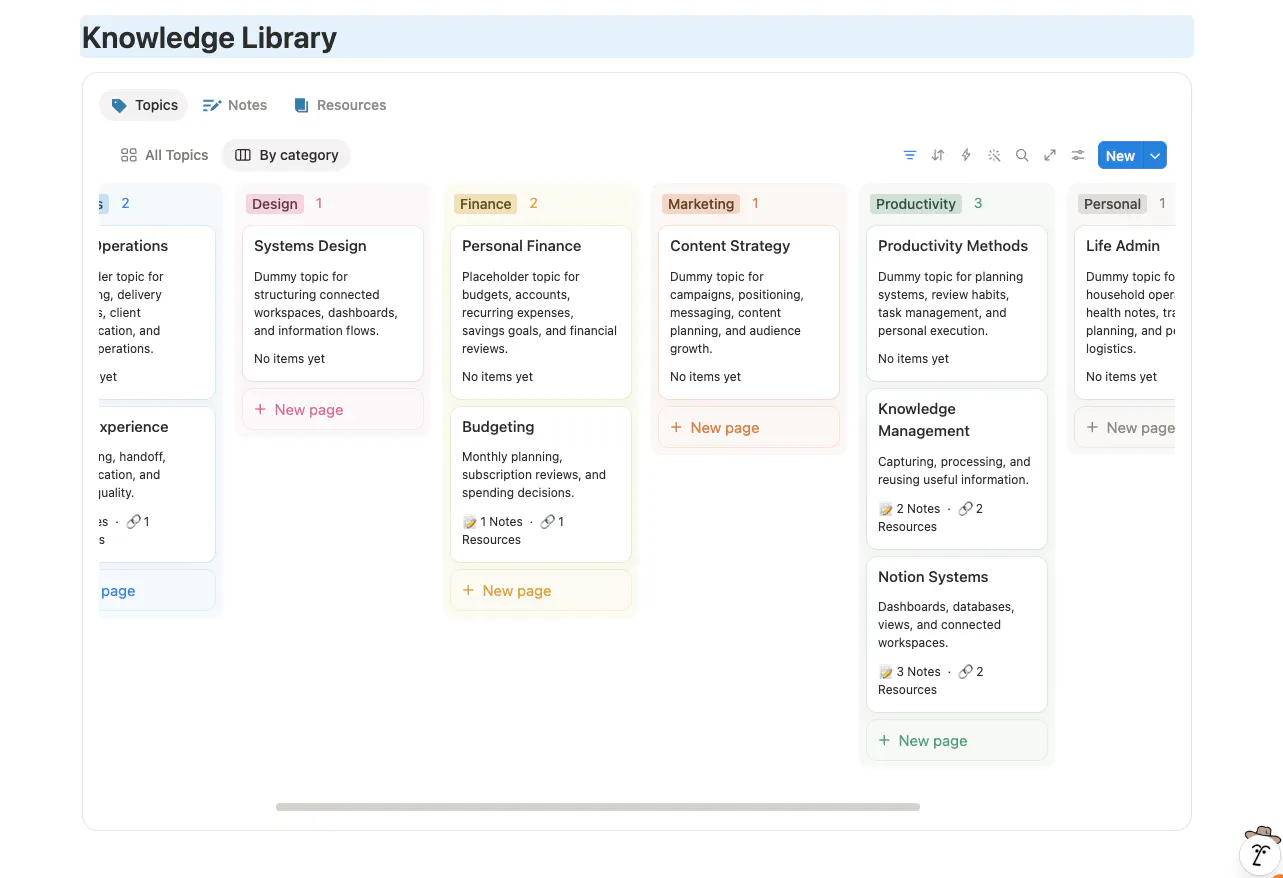The image size is (1283, 878).
Task: Click the All Topics grid icon
Action: coord(128,155)
